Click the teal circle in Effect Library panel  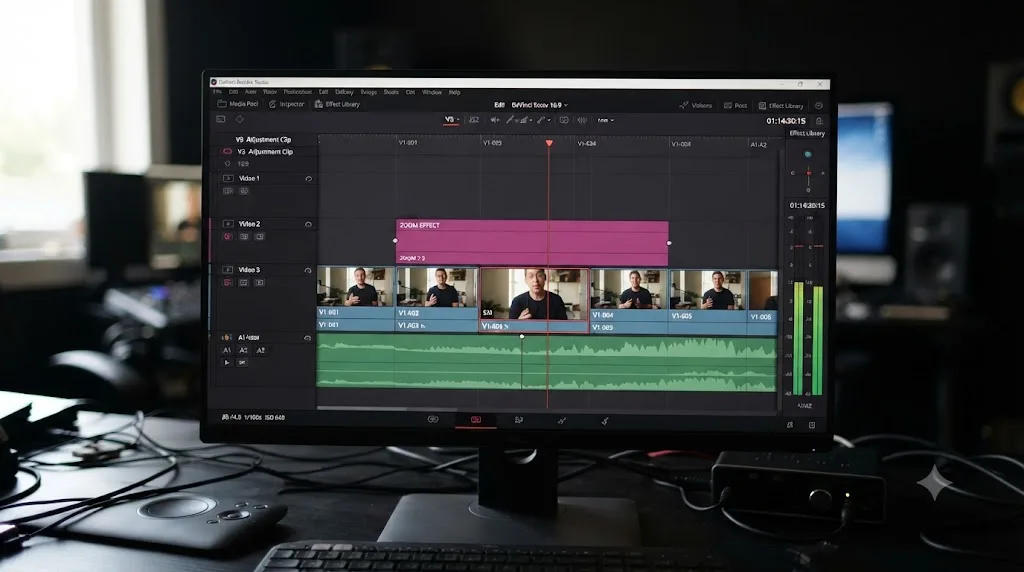coord(808,155)
